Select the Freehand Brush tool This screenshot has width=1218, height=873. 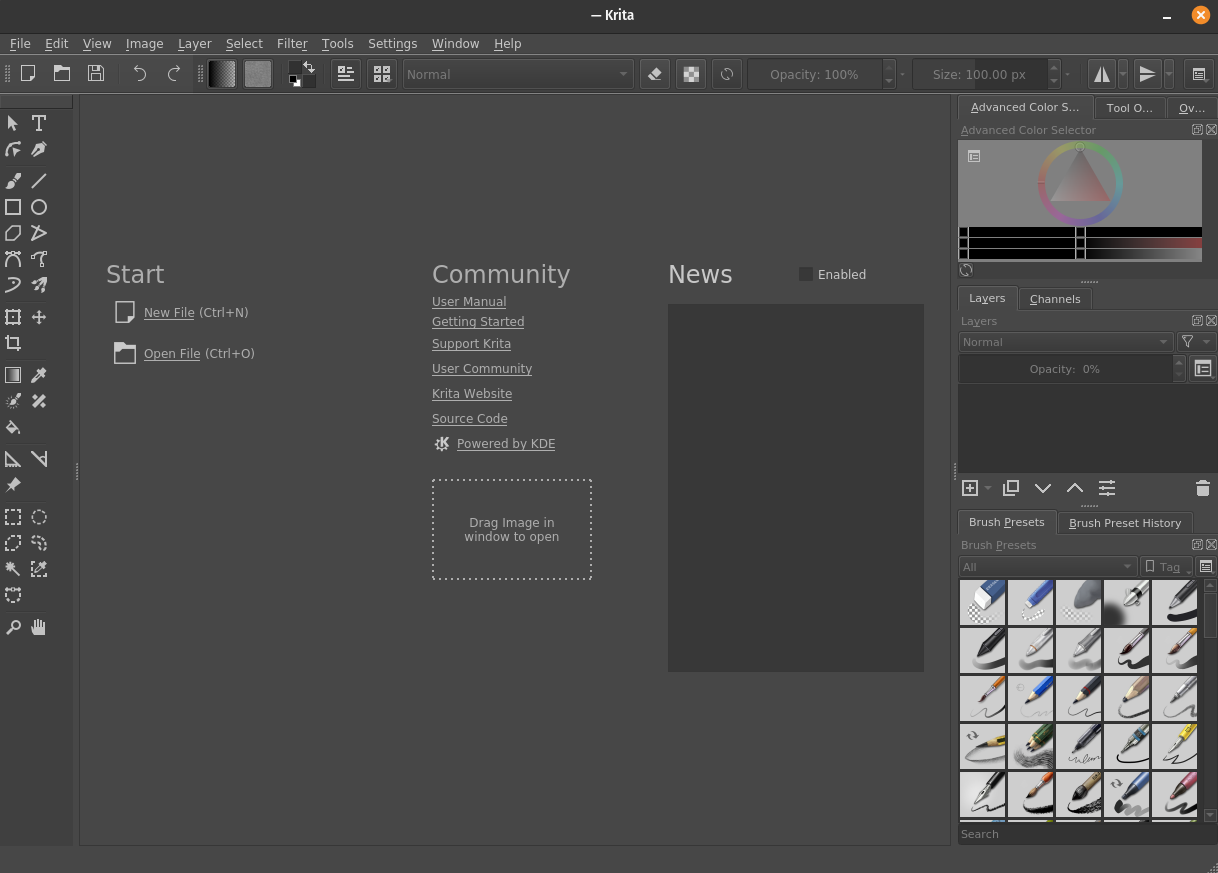[x=13, y=181]
